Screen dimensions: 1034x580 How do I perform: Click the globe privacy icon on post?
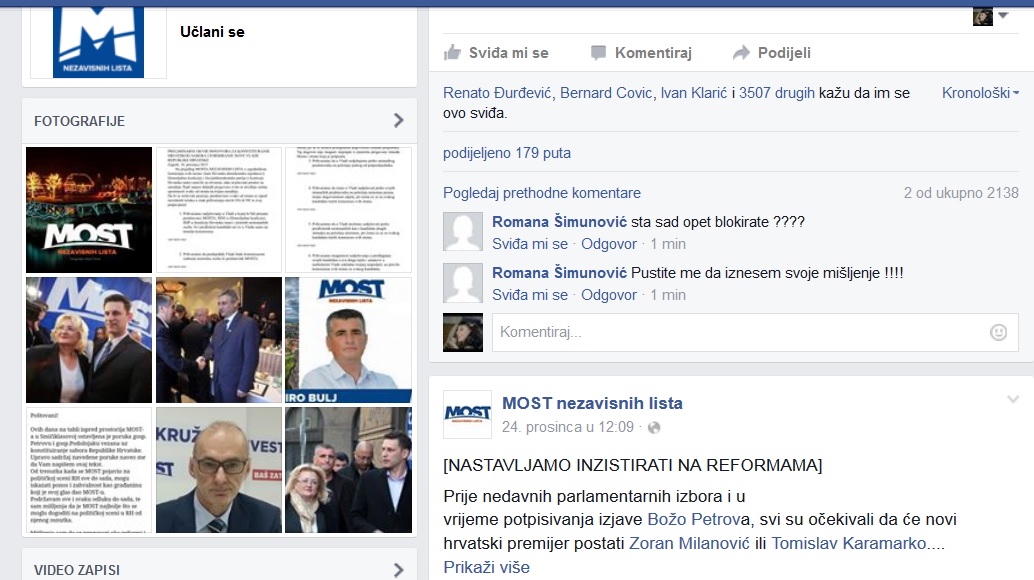pyautogui.click(x=654, y=427)
